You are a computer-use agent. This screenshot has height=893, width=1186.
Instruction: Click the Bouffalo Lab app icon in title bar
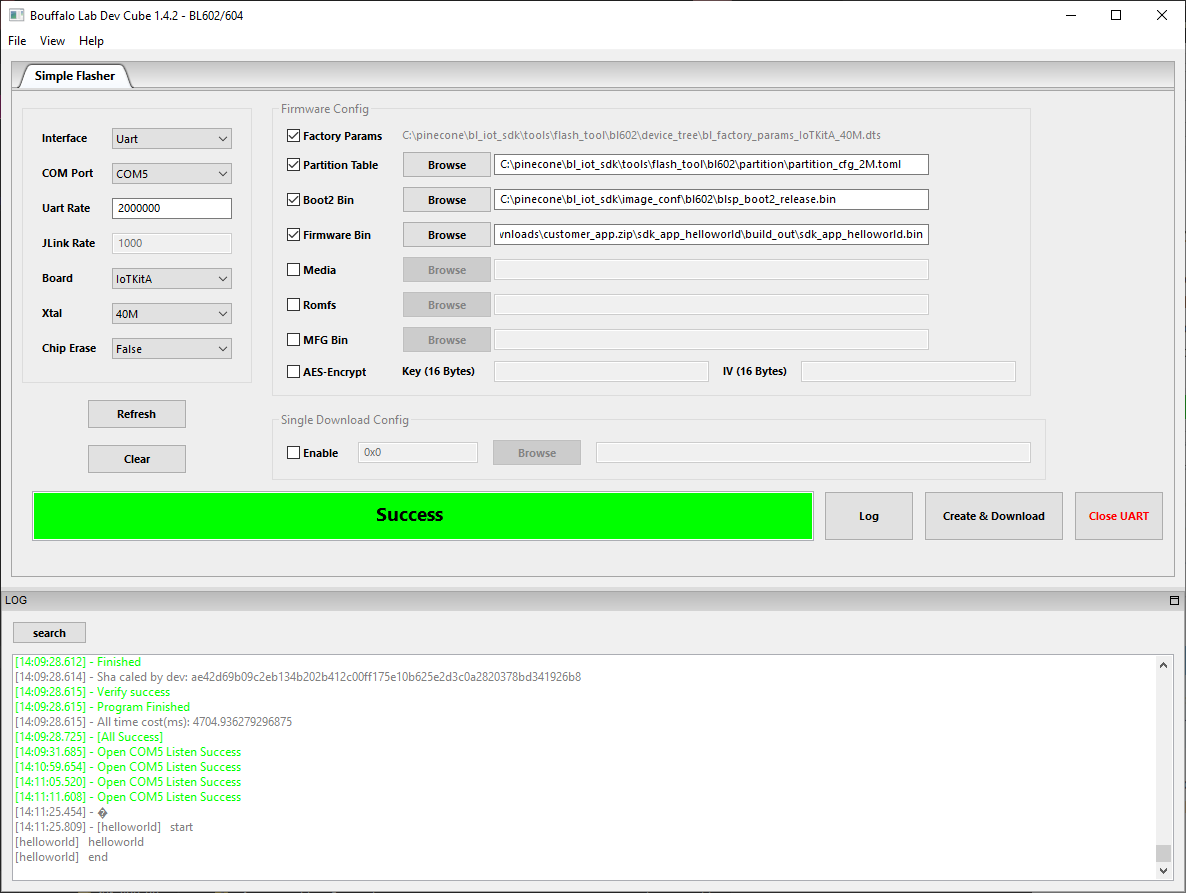click(x=16, y=15)
